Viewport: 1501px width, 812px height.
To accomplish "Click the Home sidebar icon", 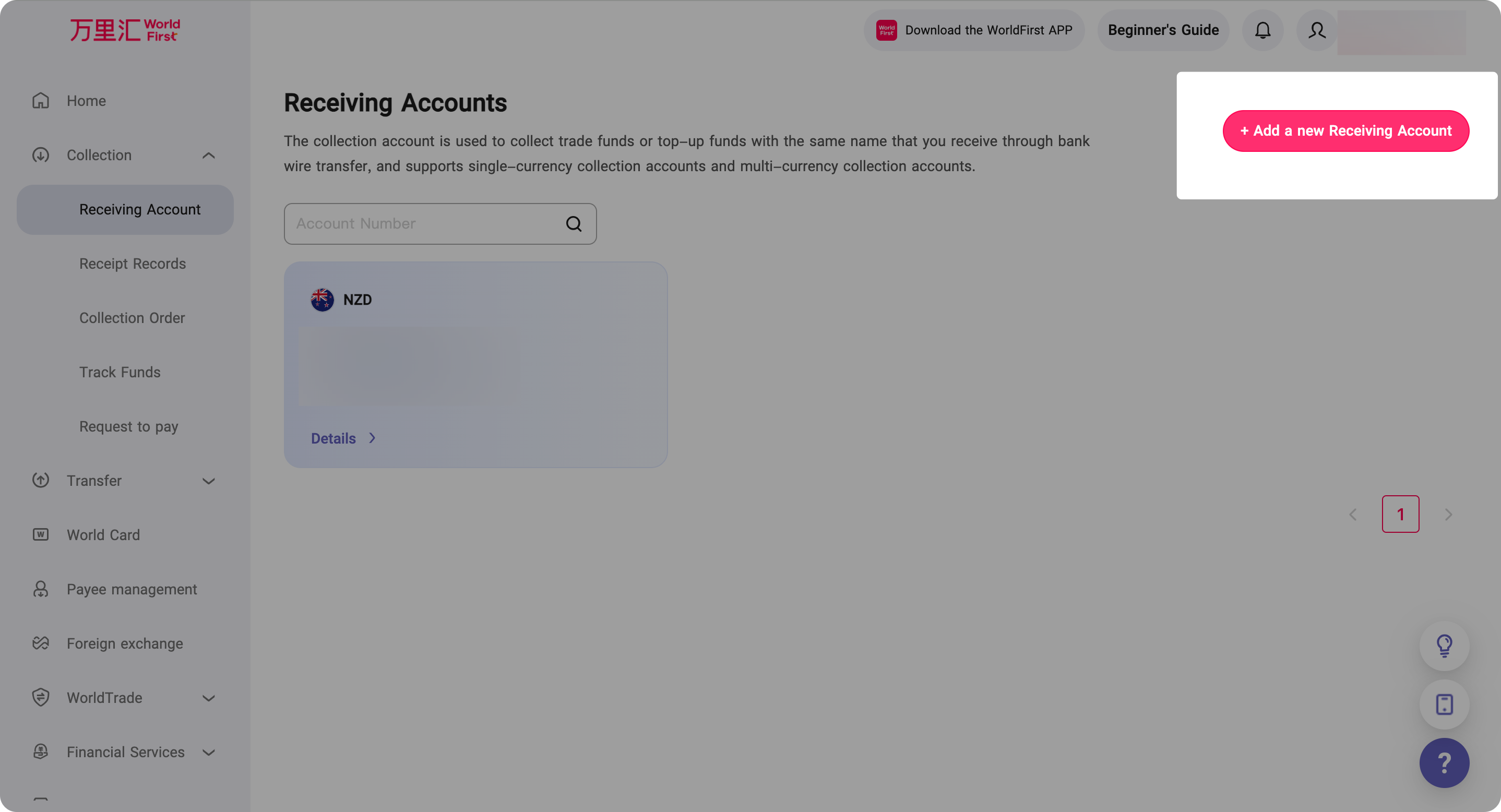I will coord(40,101).
